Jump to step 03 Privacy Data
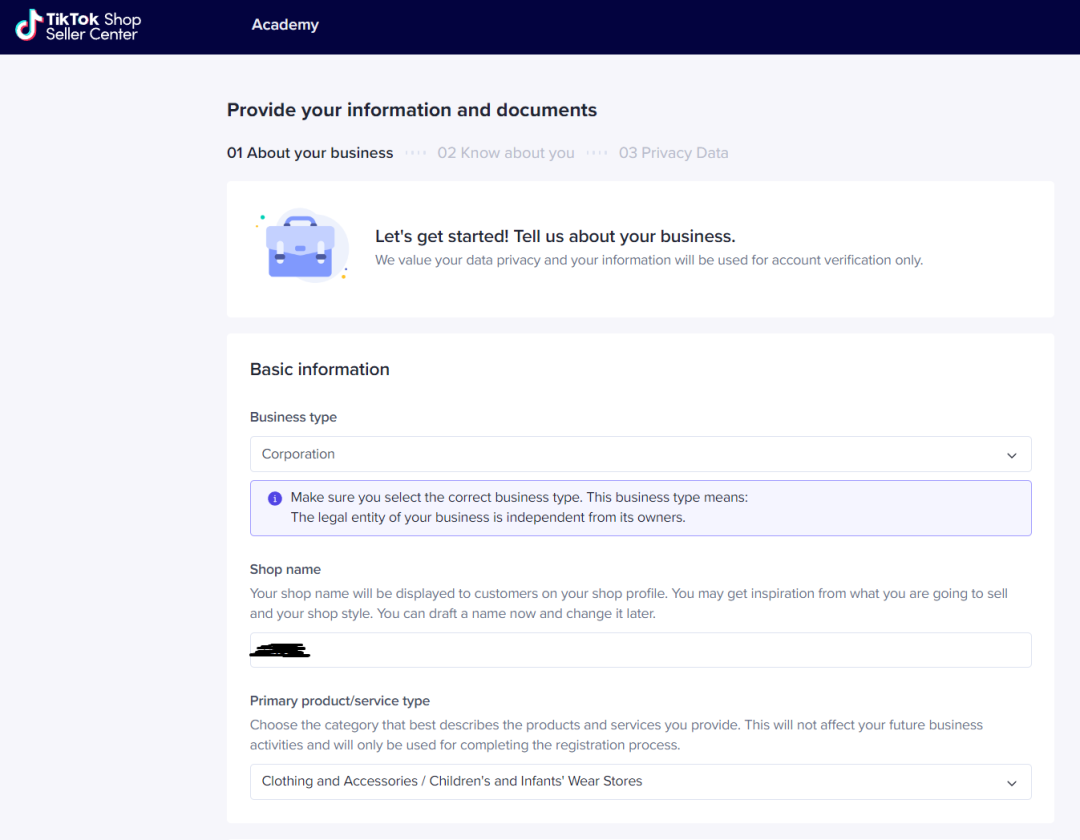The image size is (1080, 840). 673,153
